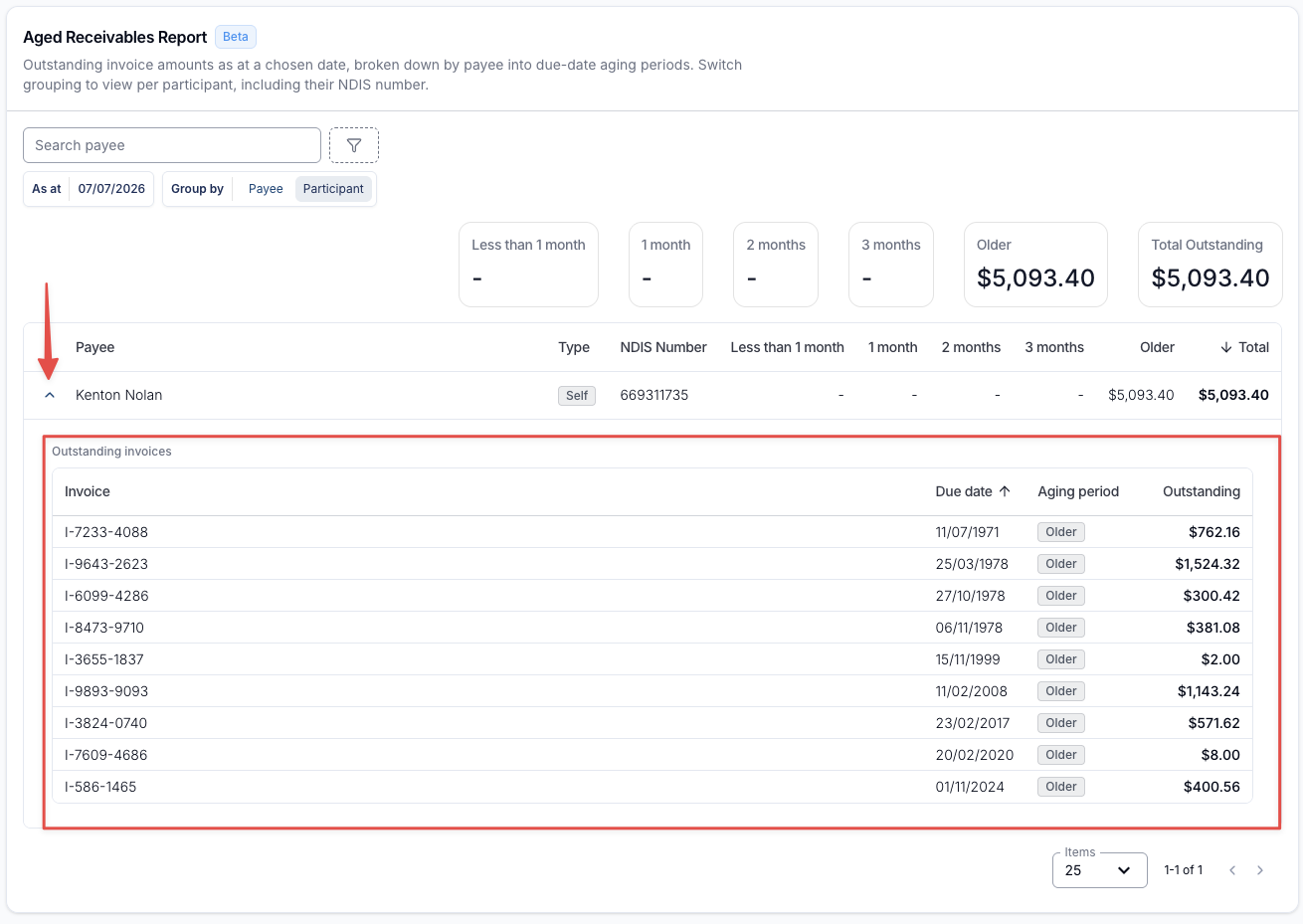
Task: Open invoice I-7233-4088
Action: [x=106, y=532]
